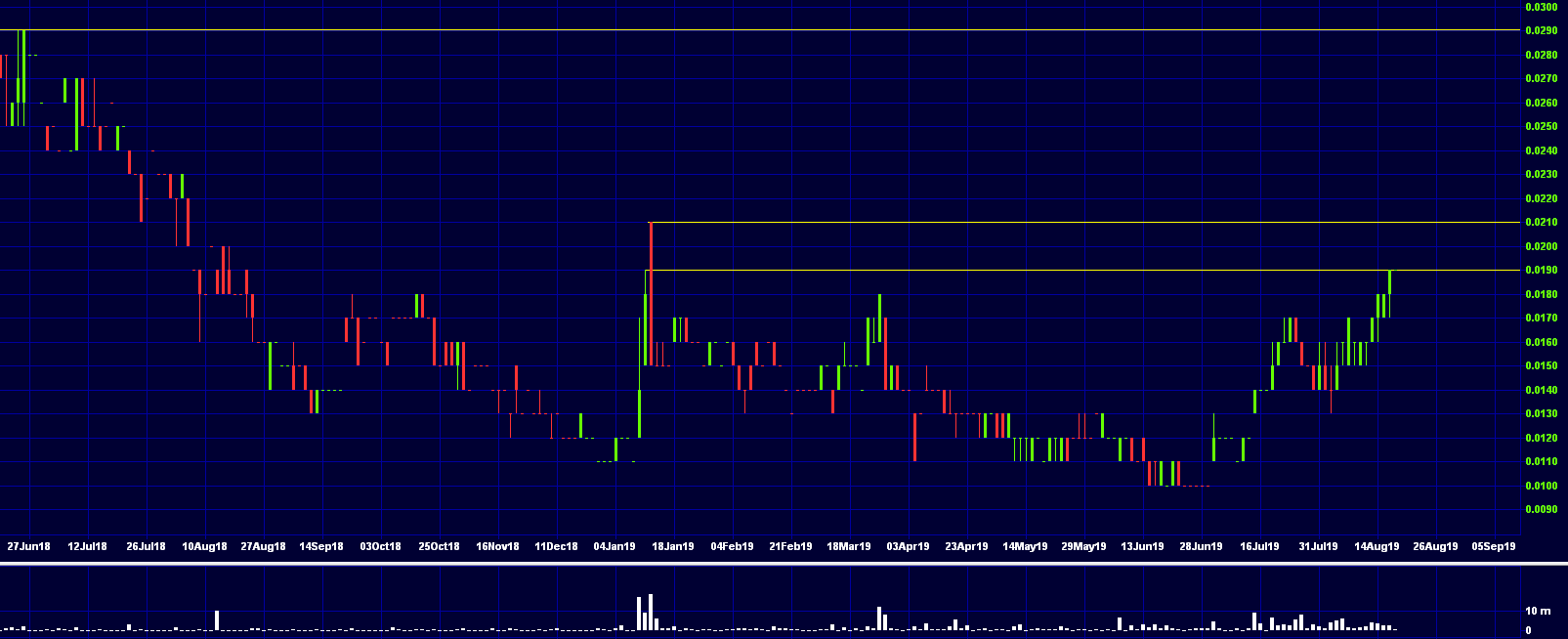Image resolution: width=1568 pixels, height=639 pixels.
Task: Click the 27Jun18 date label
Action: (28, 546)
